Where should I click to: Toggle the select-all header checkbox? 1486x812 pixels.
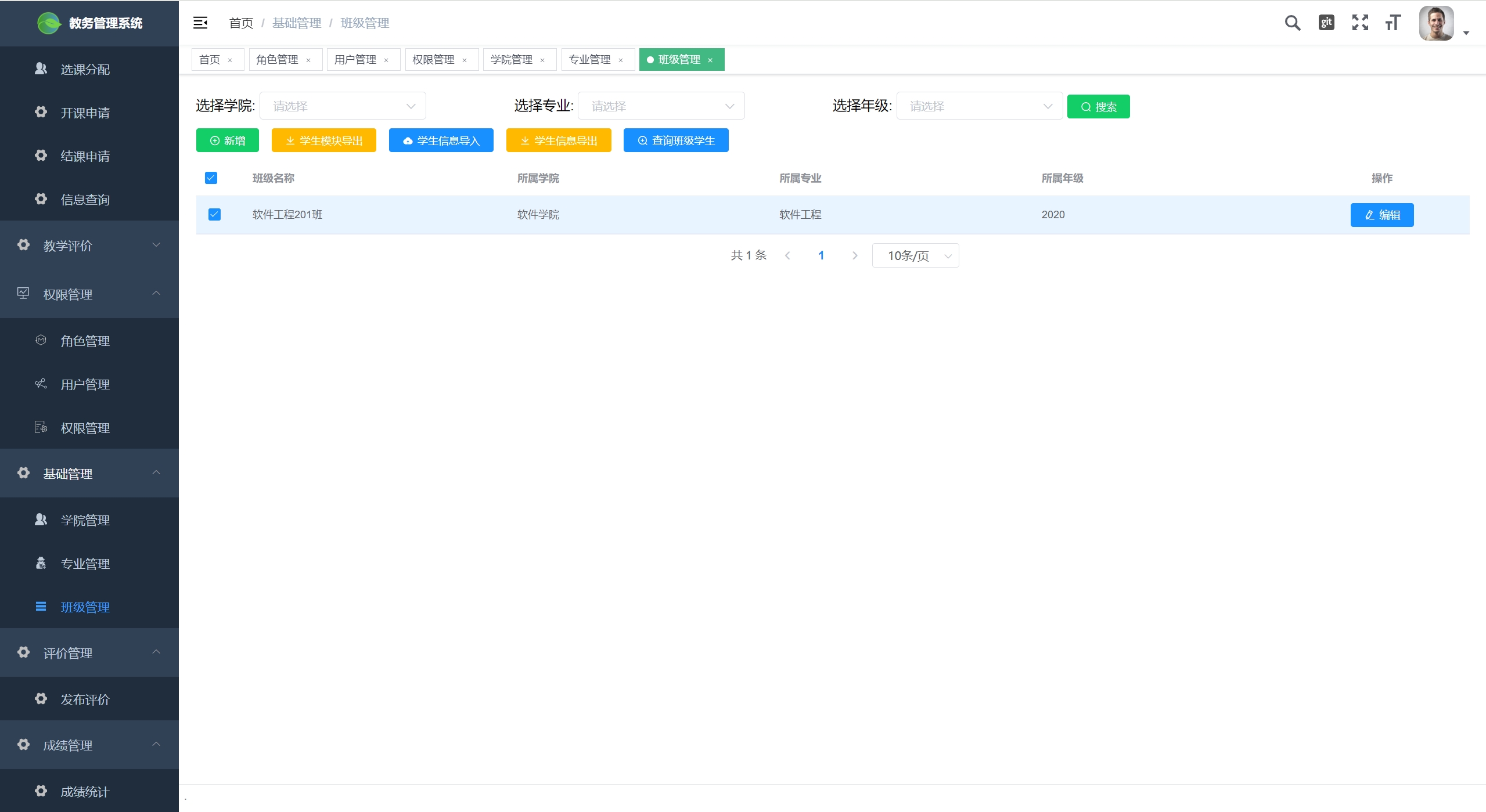coord(211,178)
